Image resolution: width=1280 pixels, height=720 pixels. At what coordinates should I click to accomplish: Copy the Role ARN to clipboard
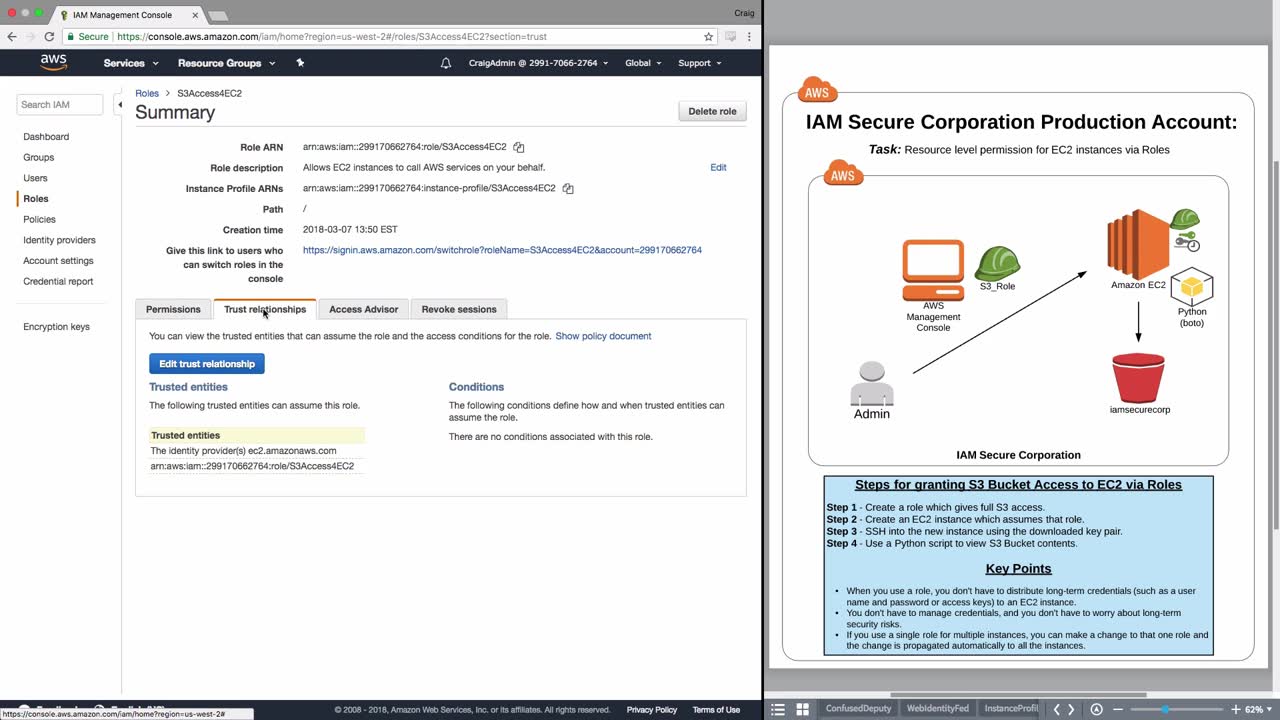(x=519, y=147)
